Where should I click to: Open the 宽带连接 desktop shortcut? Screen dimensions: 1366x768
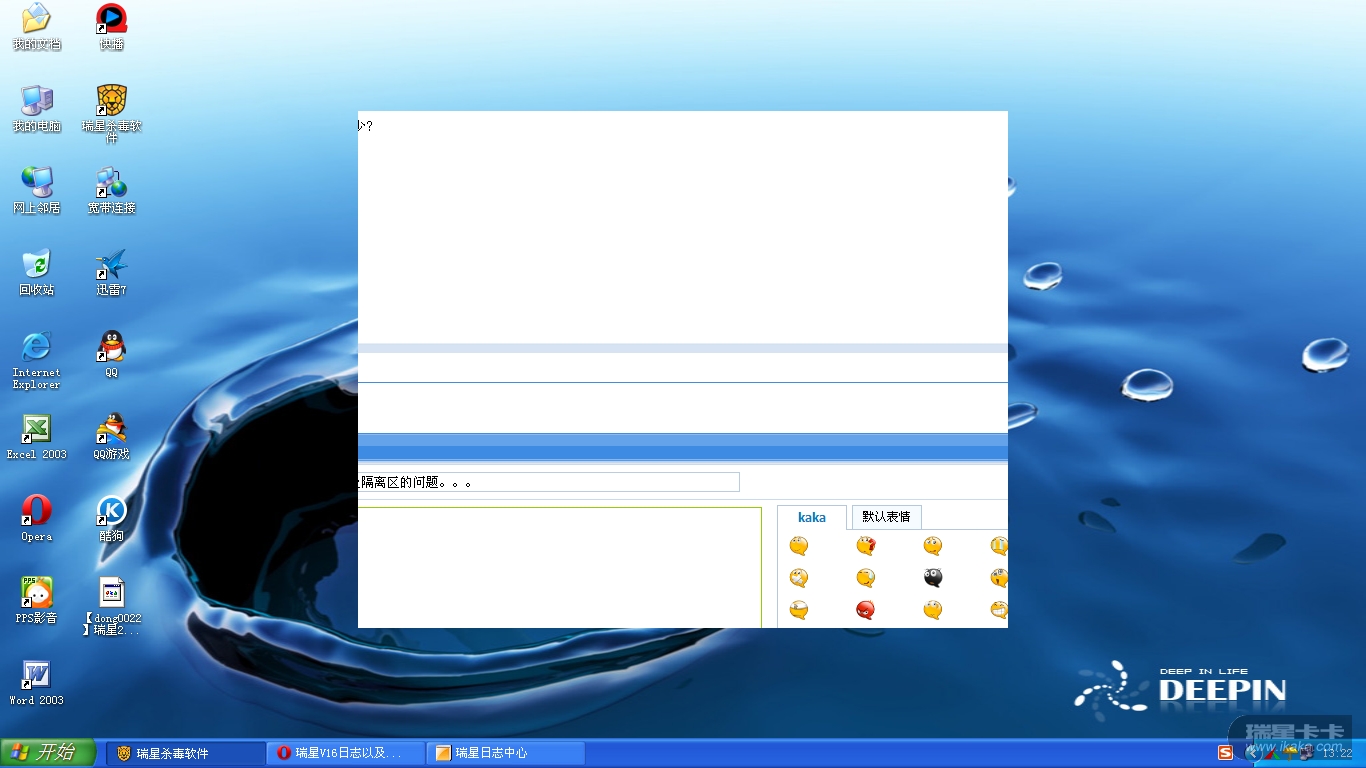tap(111, 183)
